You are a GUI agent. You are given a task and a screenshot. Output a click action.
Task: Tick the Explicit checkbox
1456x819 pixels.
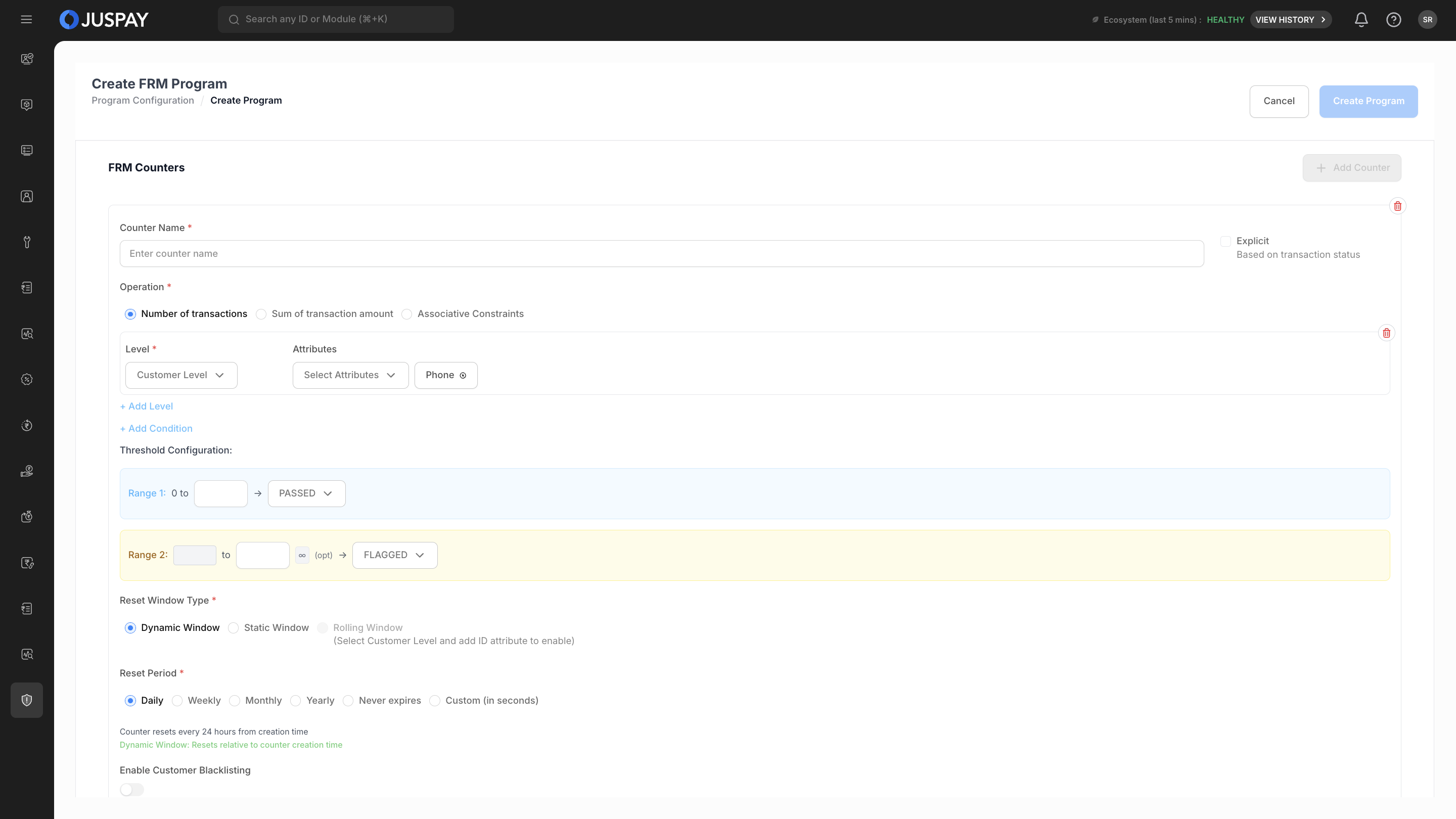click(1225, 241)
